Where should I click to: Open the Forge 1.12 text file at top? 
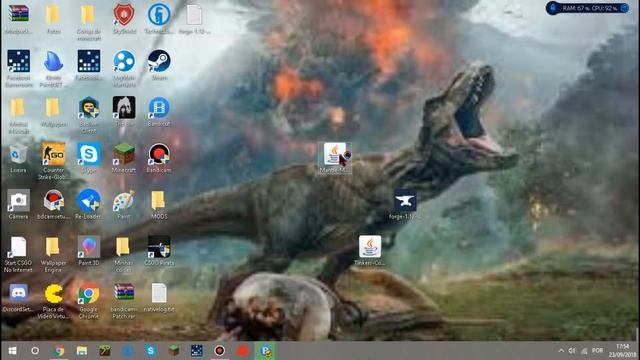(194, 15)
